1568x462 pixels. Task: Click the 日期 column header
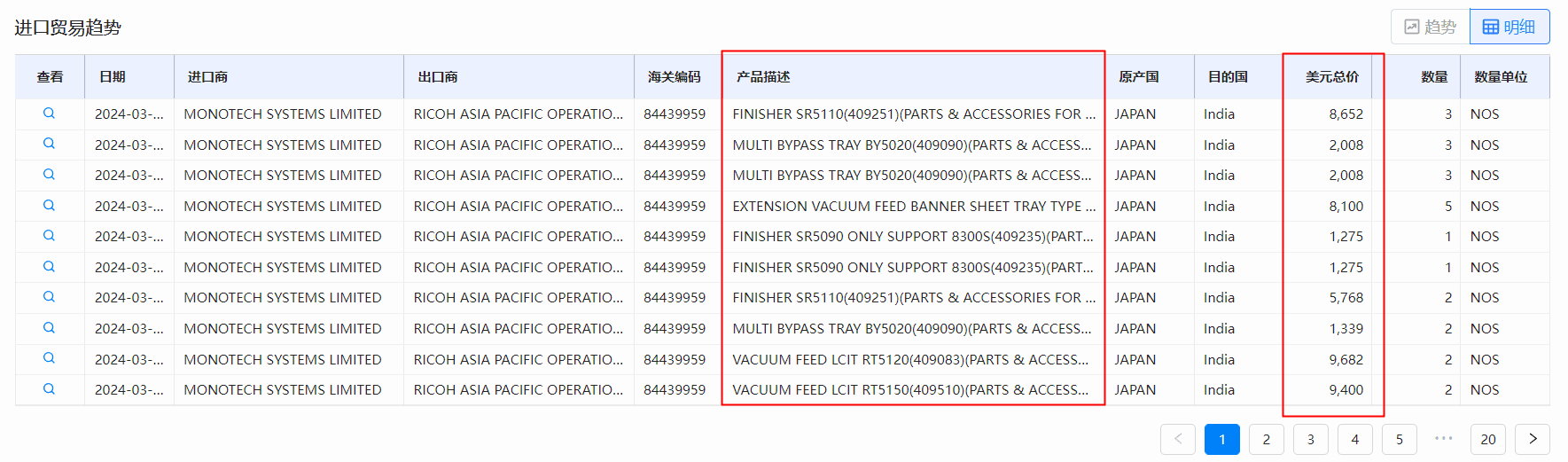click(113, 77)
